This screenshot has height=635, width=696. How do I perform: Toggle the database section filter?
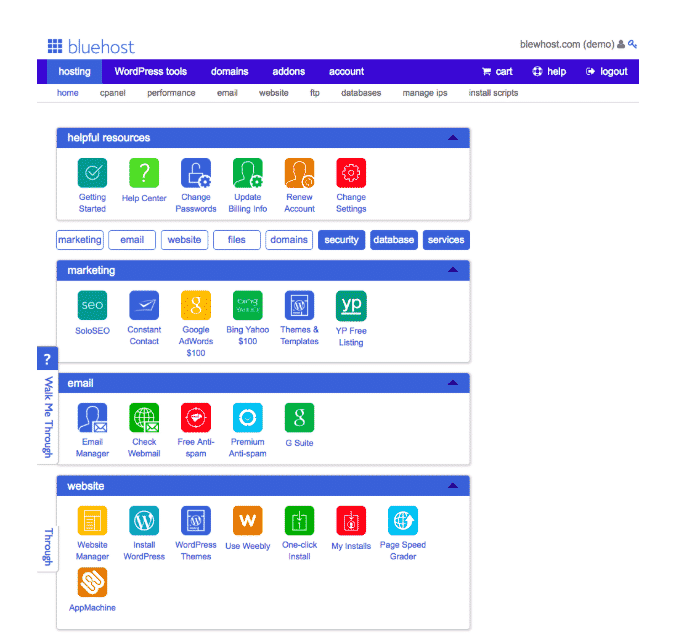[x=394, y=240]
